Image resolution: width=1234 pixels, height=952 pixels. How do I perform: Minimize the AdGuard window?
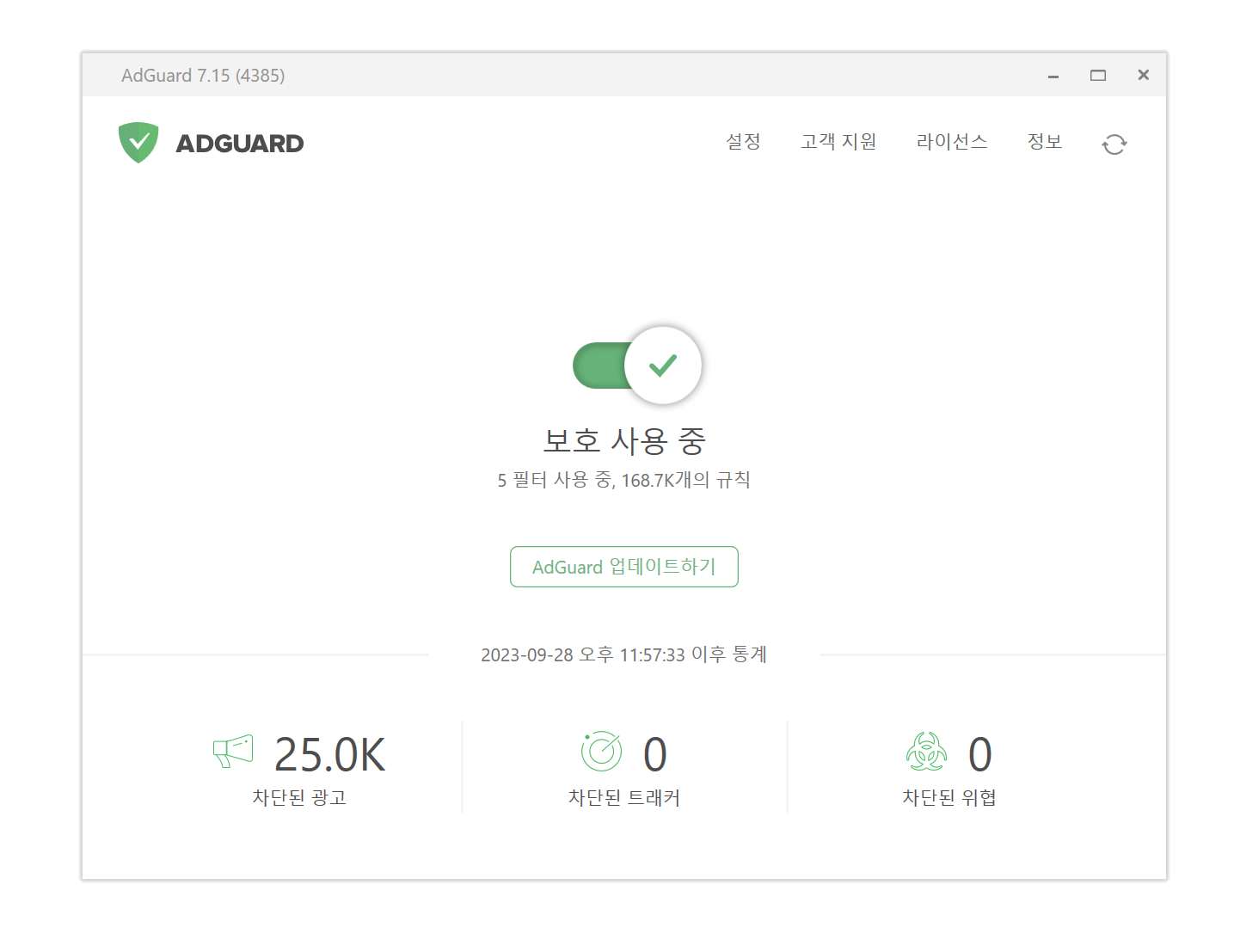(1053, 76)
